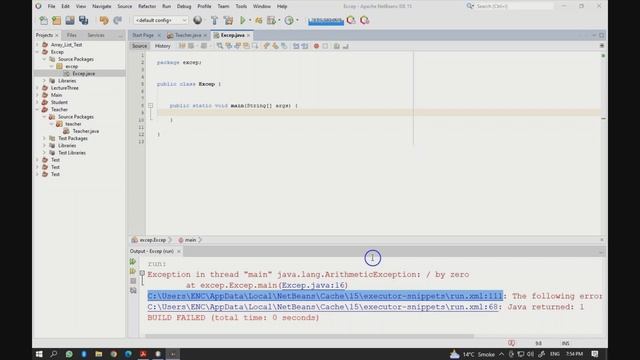Viewport: 640px width, 360px height.
Task: Click inside the Search (Ctrl+I) field
Action: click(514, 6)
